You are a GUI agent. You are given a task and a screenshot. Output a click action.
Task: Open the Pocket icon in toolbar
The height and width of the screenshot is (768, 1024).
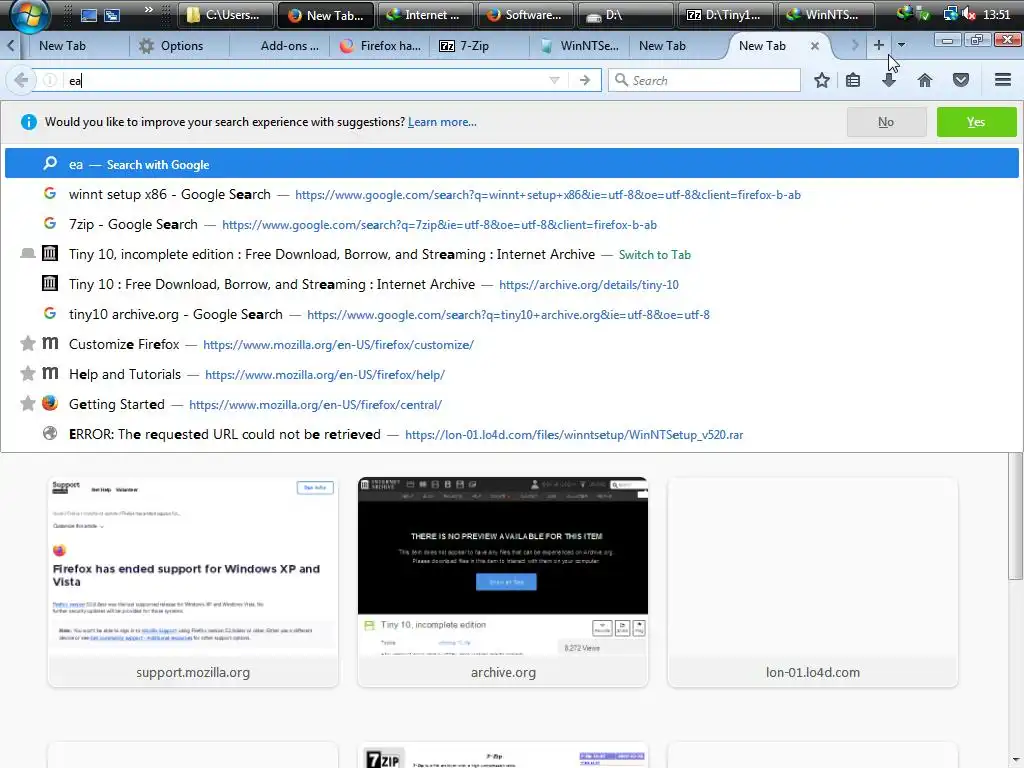961,80
